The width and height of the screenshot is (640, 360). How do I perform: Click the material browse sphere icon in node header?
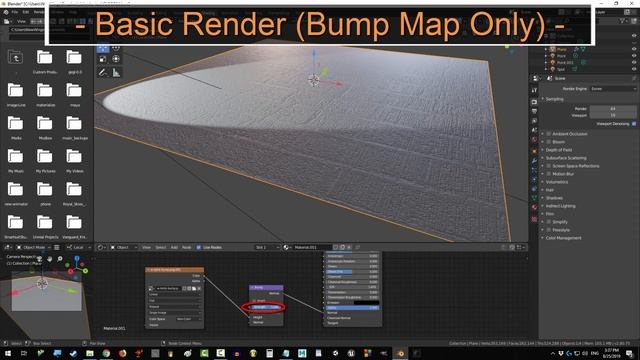point(286,247)
